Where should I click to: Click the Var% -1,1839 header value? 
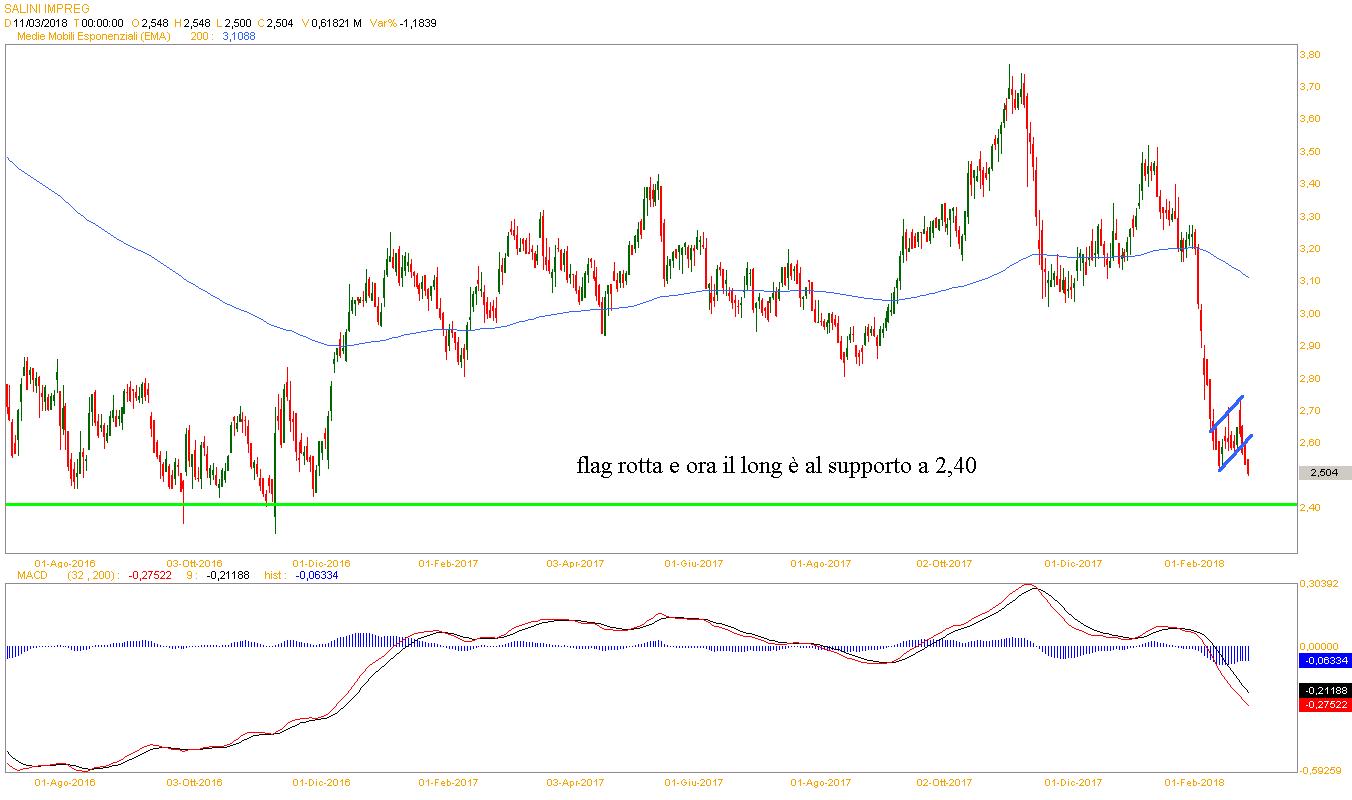[x=403, y=23]
